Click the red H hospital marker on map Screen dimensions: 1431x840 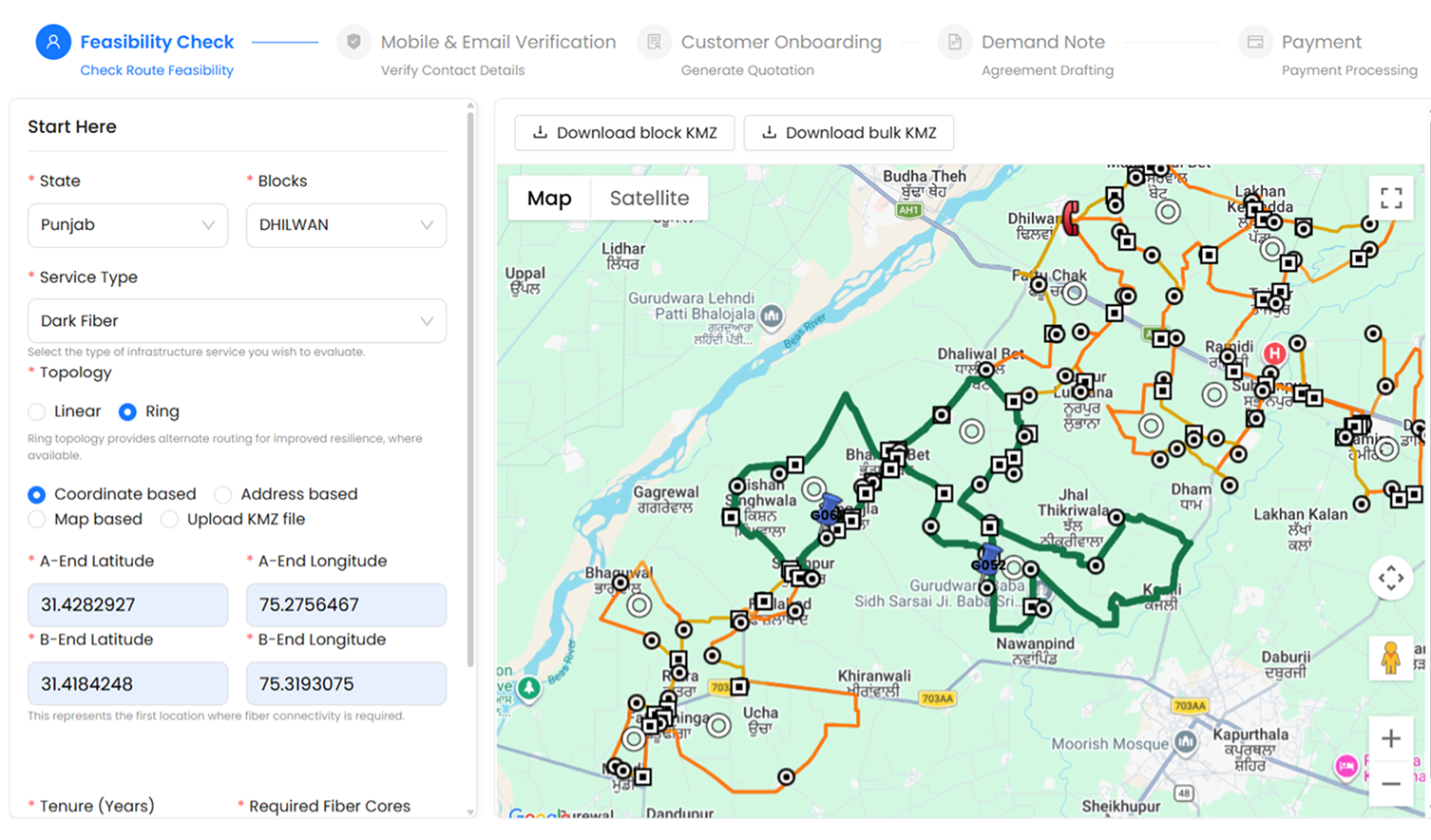click(x=1274, y=353)
